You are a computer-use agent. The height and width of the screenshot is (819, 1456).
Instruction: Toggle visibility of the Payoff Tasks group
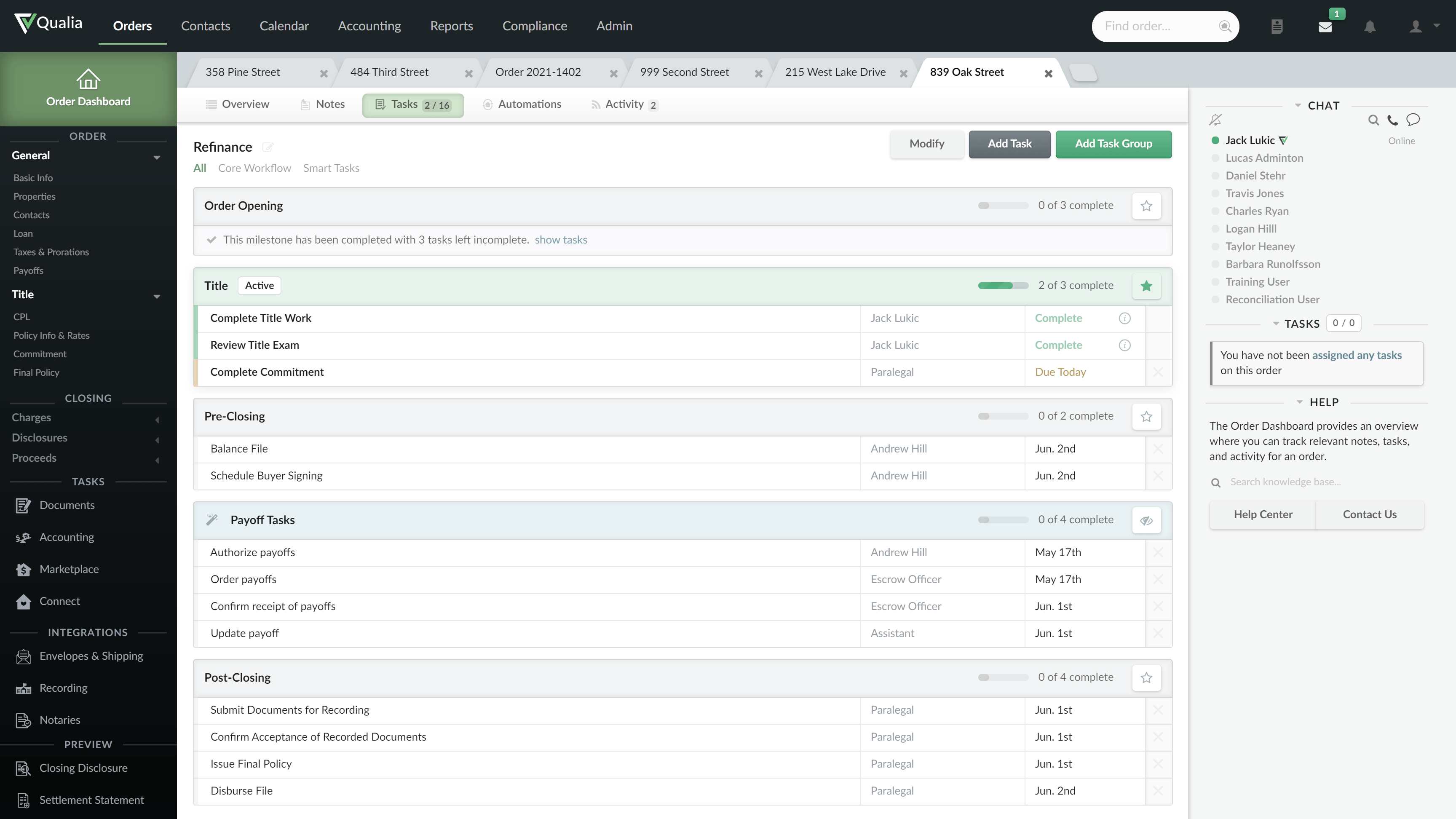(x=1146, y=519)
